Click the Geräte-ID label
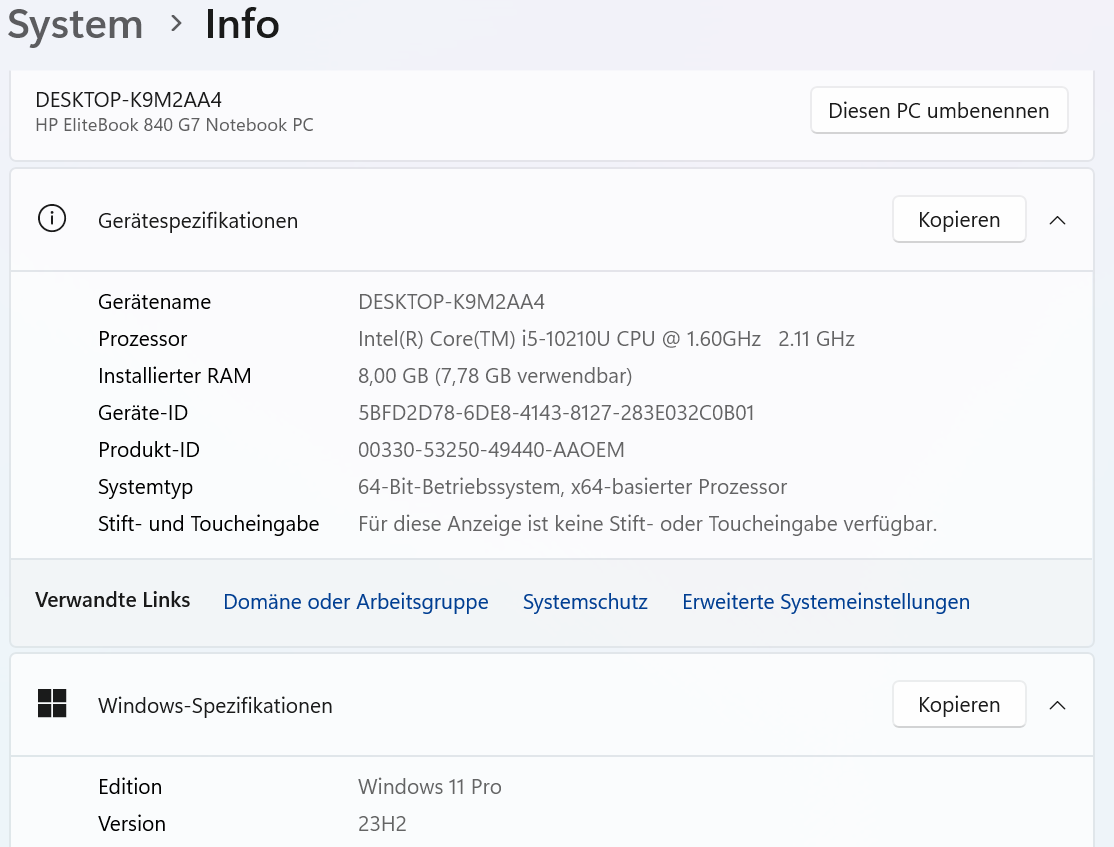 143,413
